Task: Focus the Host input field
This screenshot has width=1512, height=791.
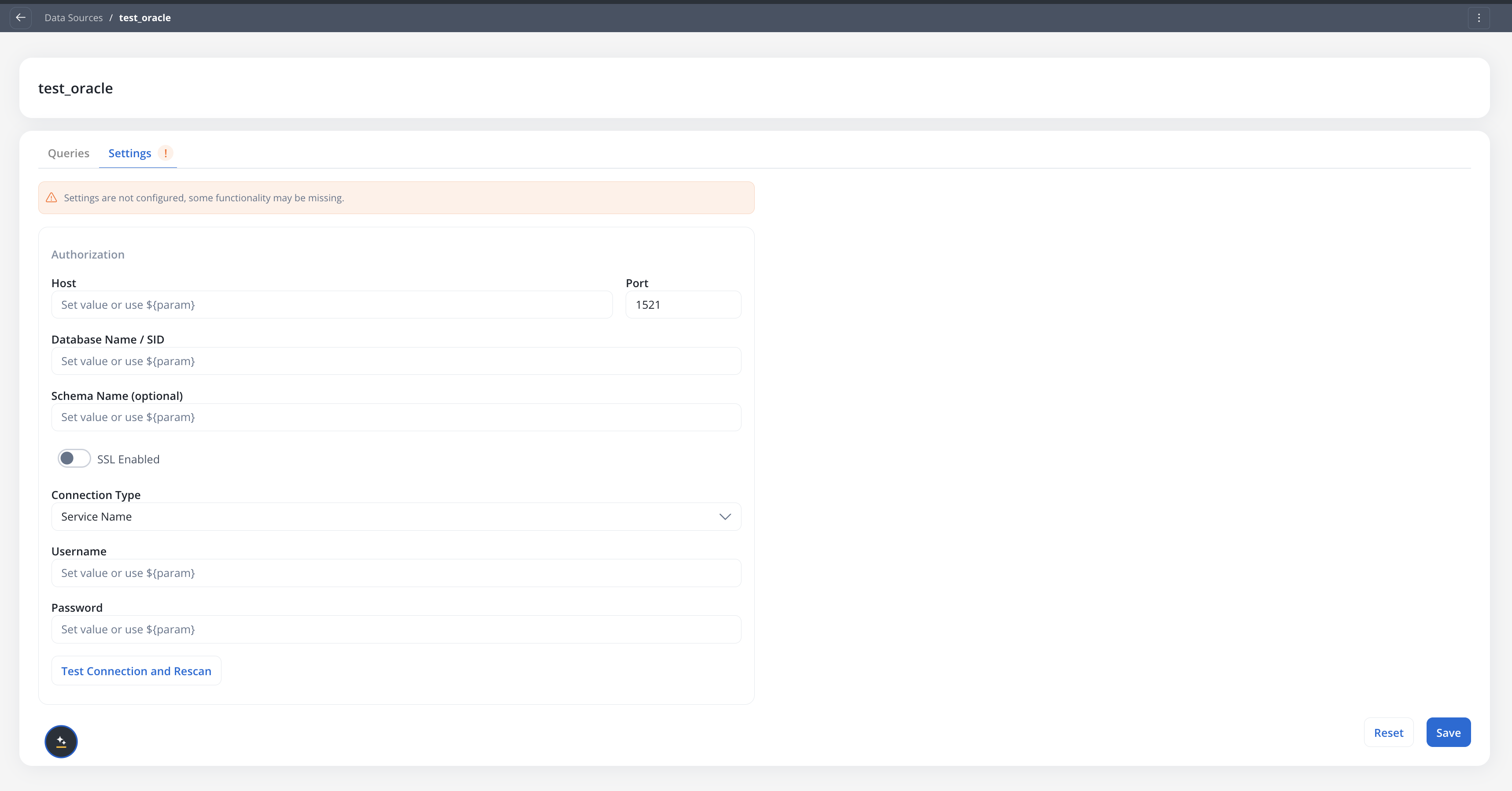Action: [x=332, y=305]
